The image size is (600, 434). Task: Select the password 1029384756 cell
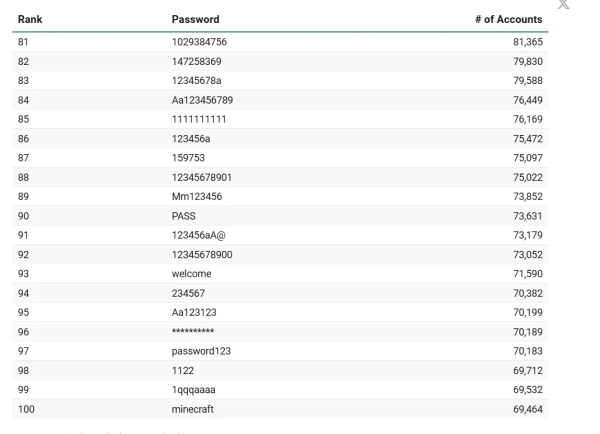pyautogui.click(x=201, y=41)
